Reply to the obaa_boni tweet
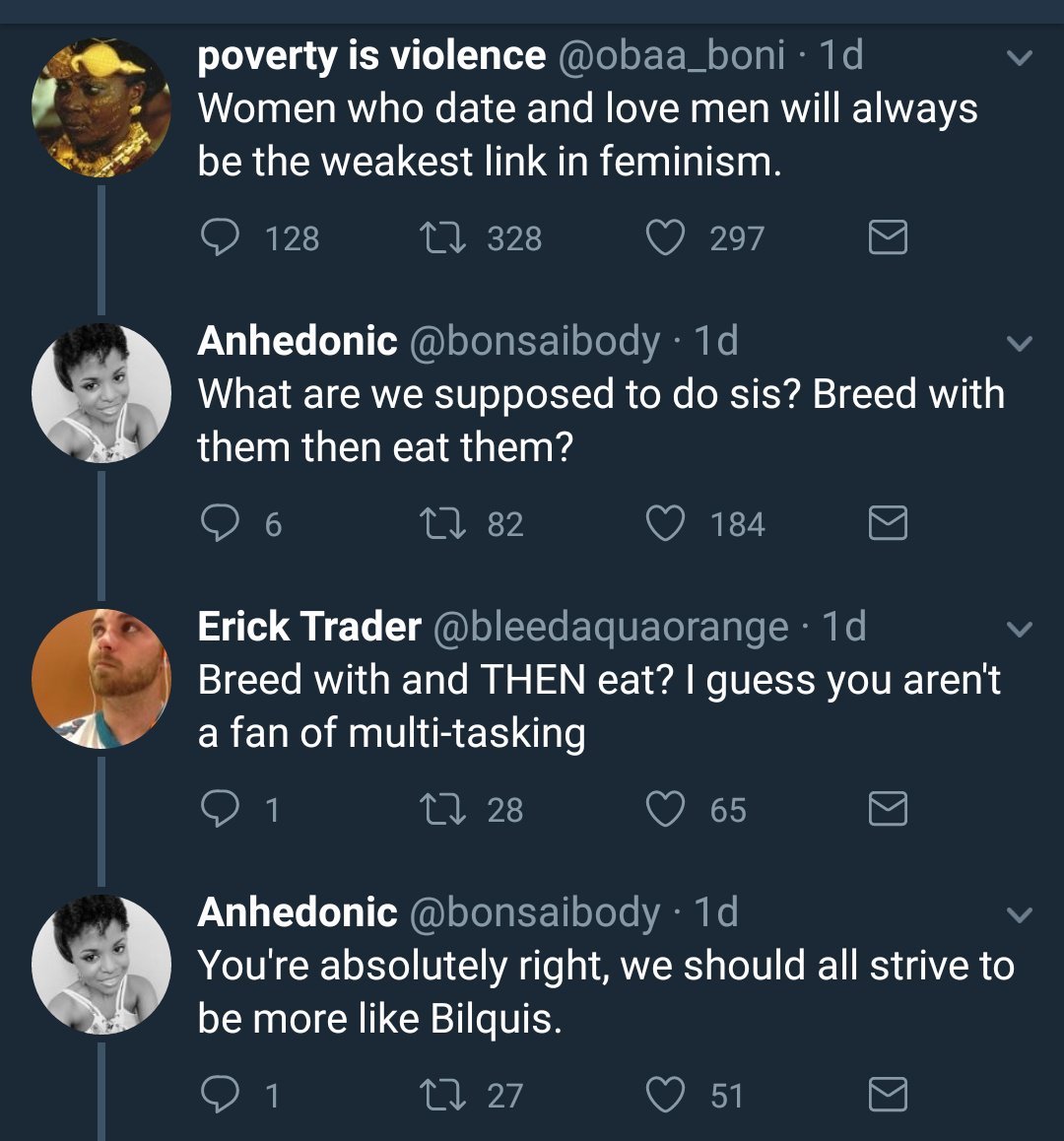Screen dimensions: 1064x1141 click(x=220, y=237)
